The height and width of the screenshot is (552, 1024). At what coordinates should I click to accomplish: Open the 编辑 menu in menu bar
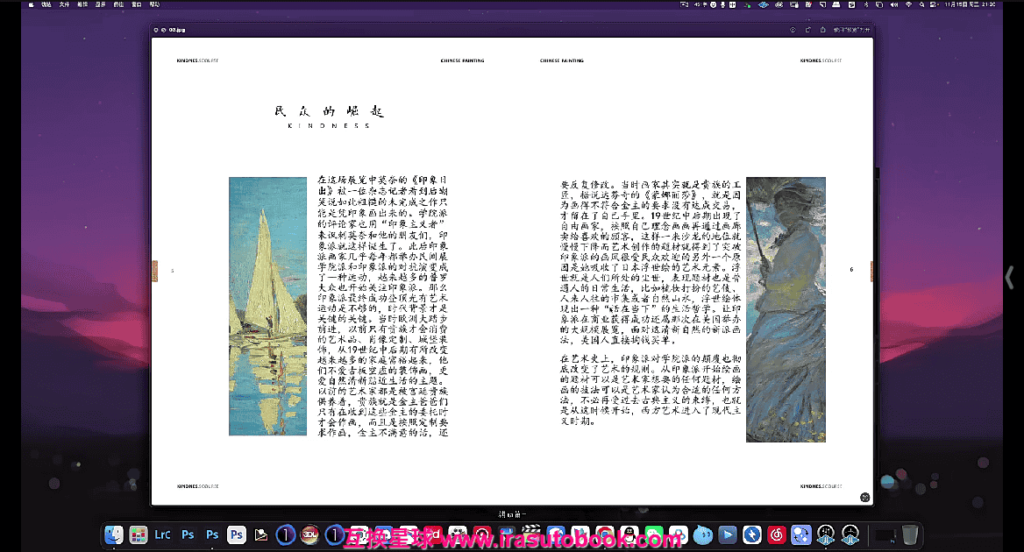coord(82,4)
